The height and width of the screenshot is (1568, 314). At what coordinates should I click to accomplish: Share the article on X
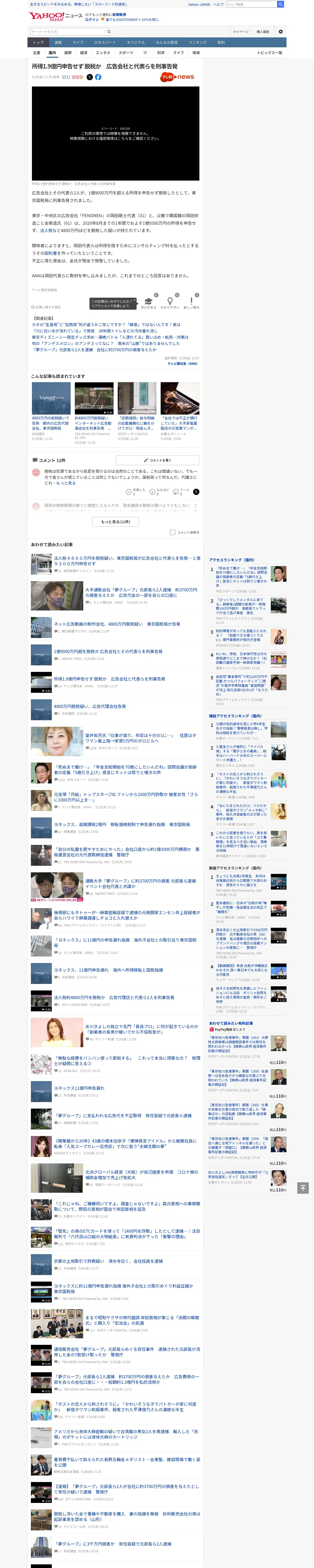90,77
